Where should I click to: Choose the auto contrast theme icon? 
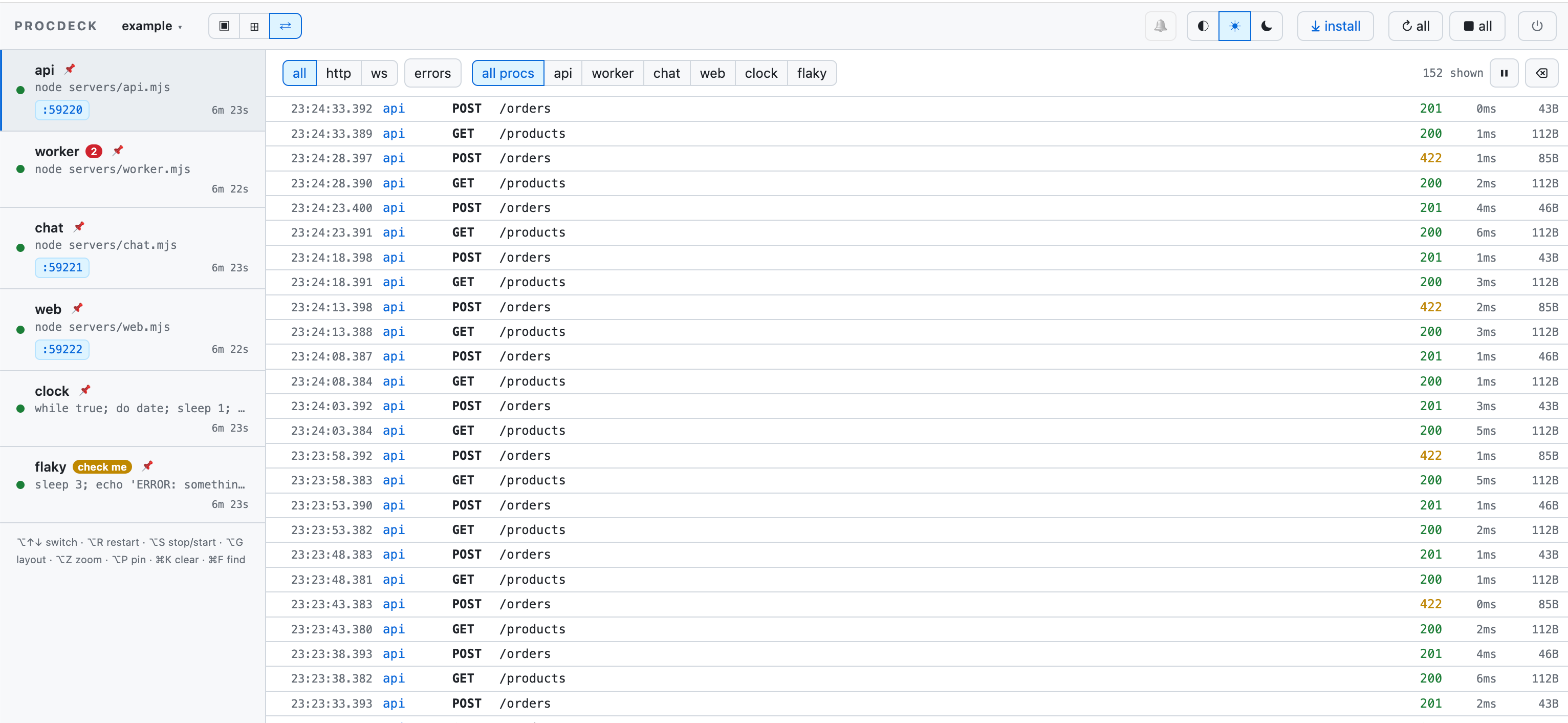pos(1203,26)
